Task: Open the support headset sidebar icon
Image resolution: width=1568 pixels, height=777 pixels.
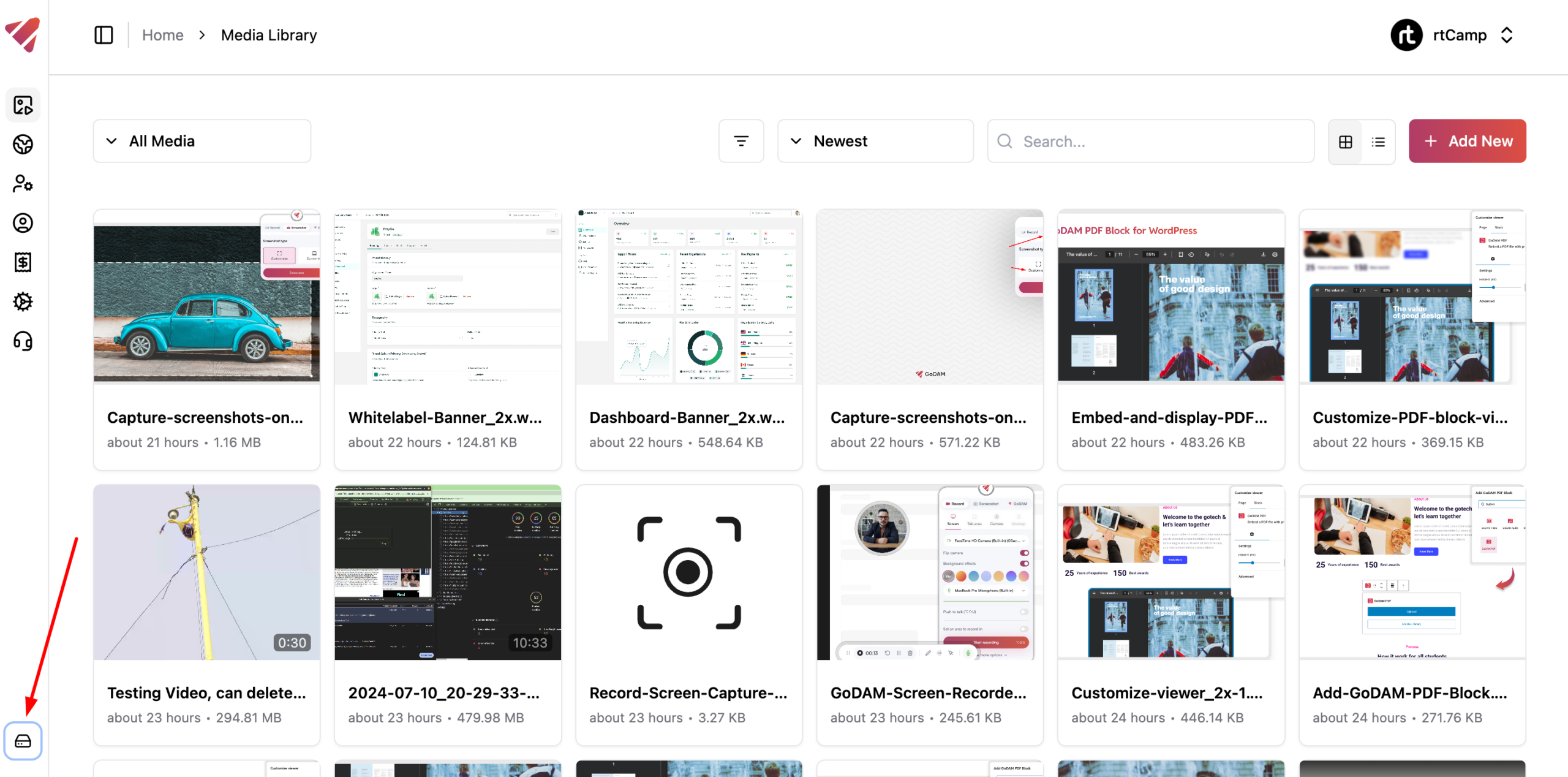Action: click(x=23, y=341)
